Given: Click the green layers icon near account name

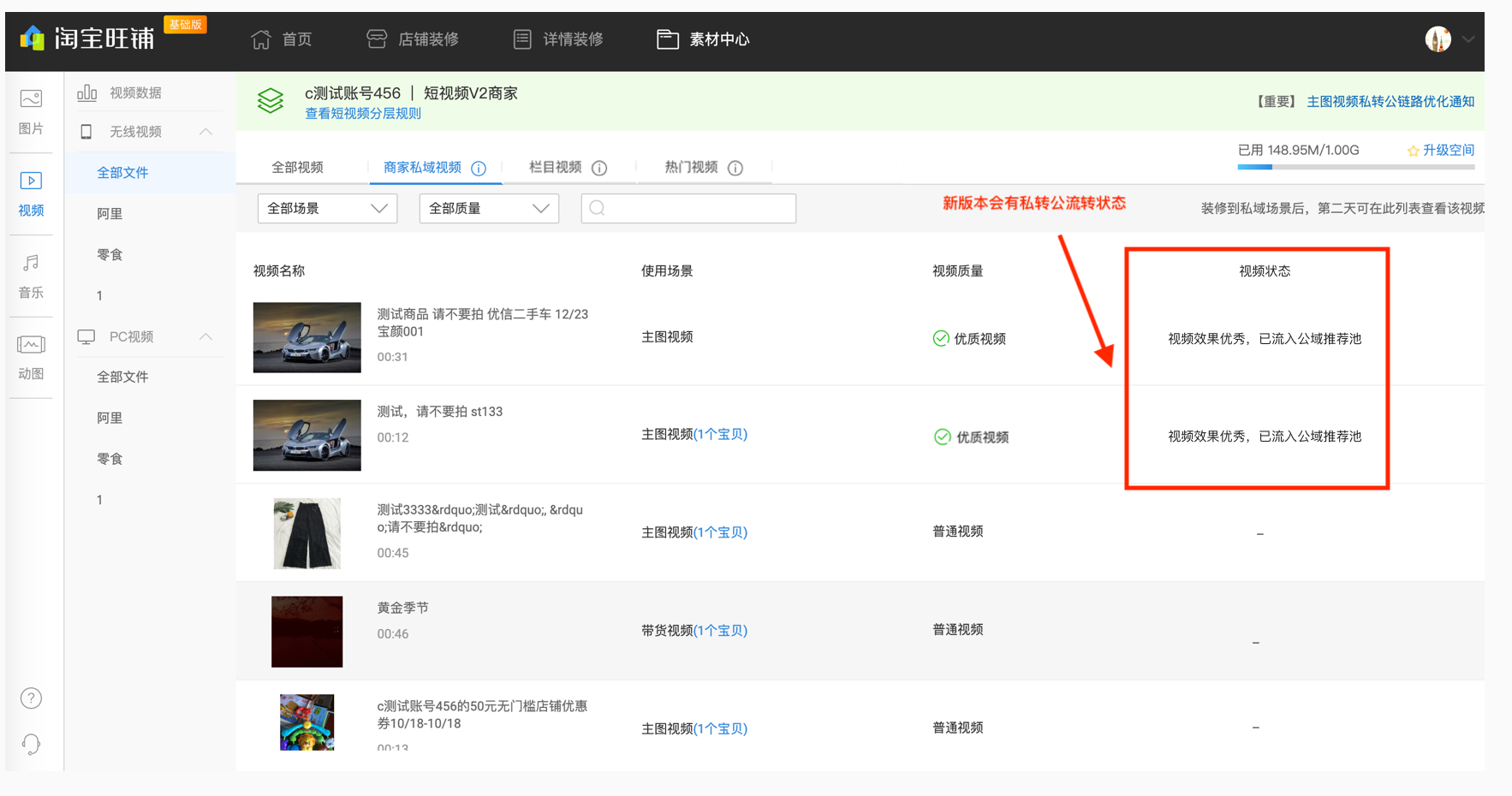Looking at the screenshot, I should click(271, 101).
